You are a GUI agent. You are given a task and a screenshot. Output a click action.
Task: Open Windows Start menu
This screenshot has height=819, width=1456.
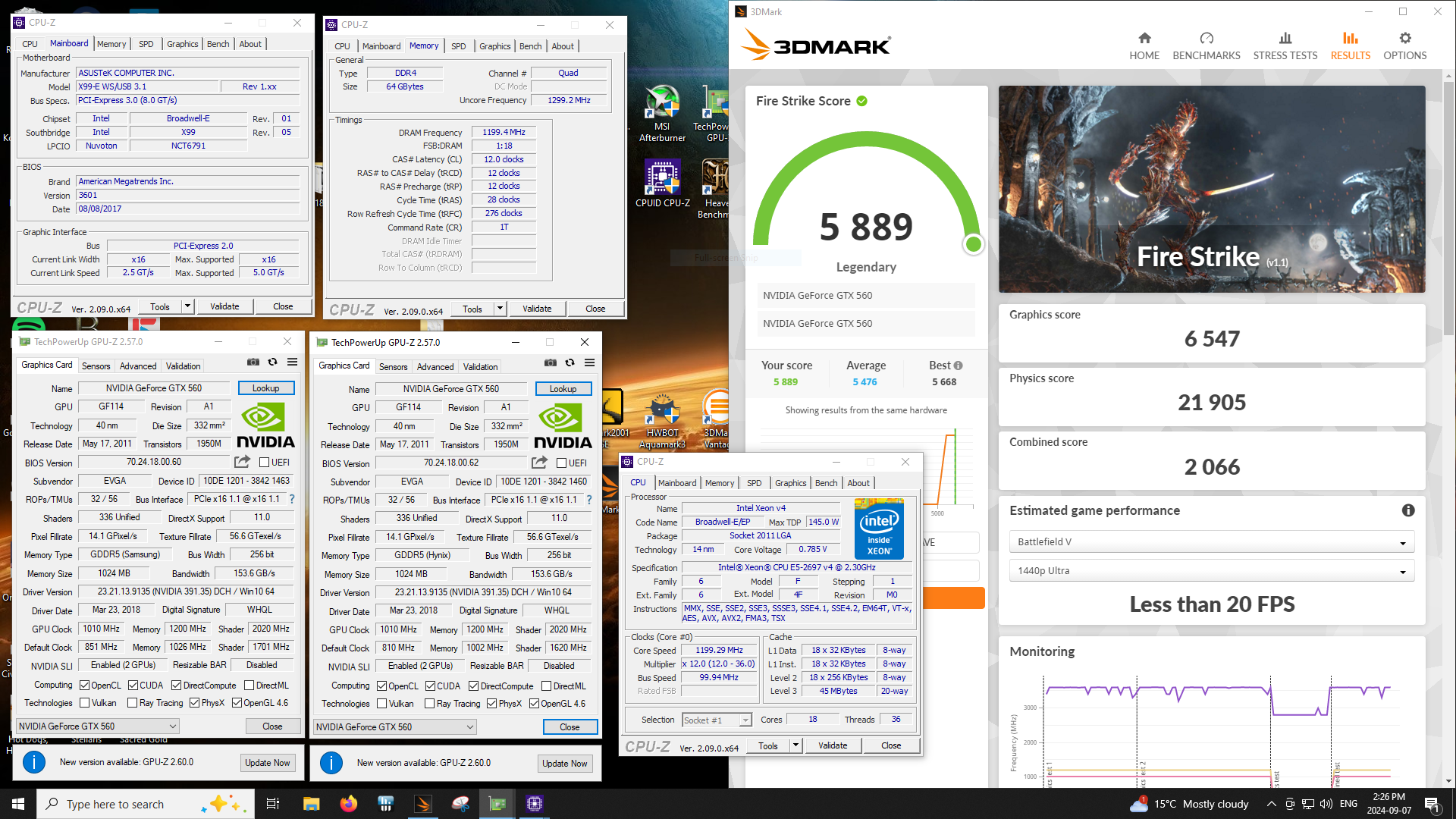coord(18,804)
